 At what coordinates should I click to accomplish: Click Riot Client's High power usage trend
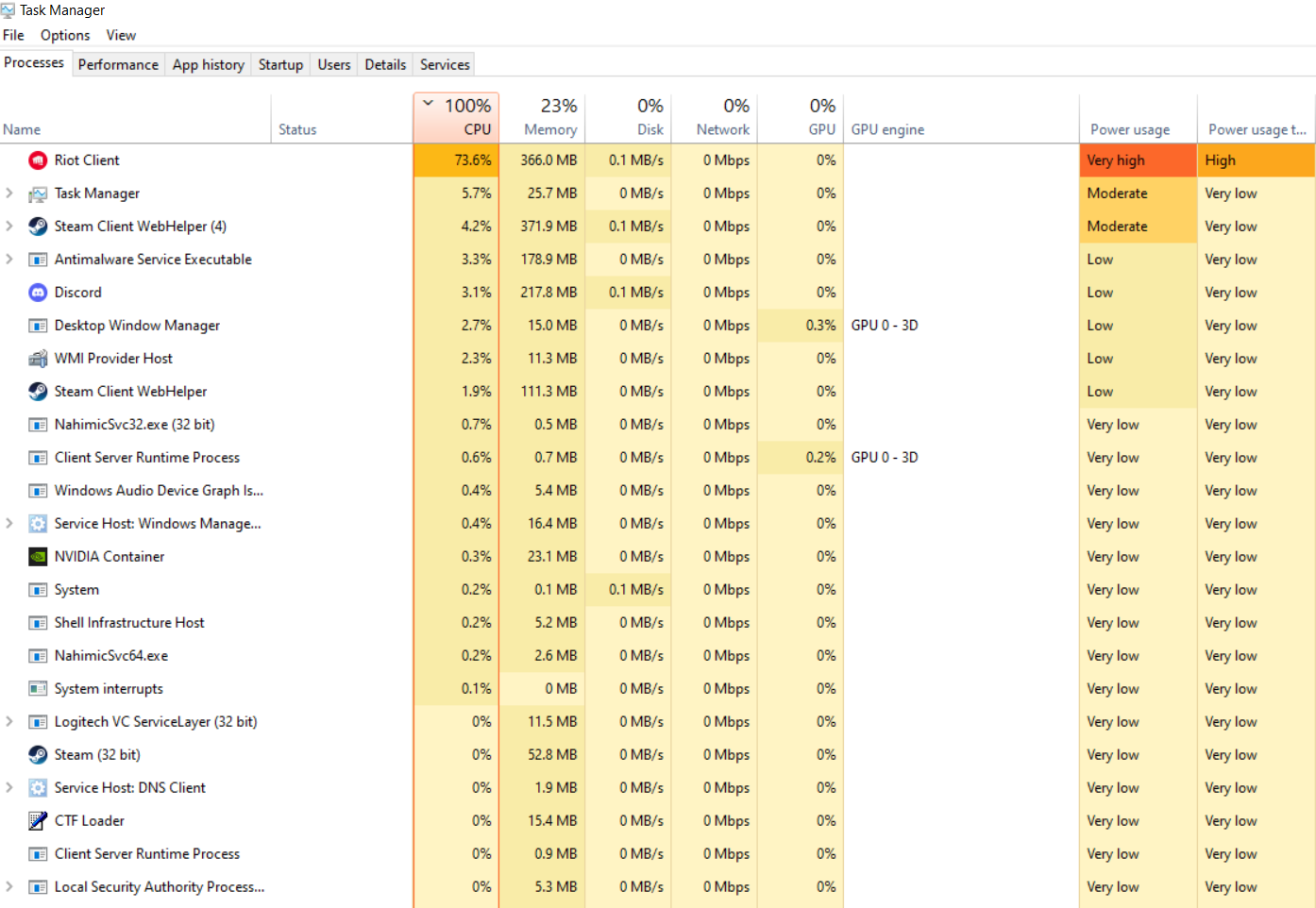(x=1257, y=160)
